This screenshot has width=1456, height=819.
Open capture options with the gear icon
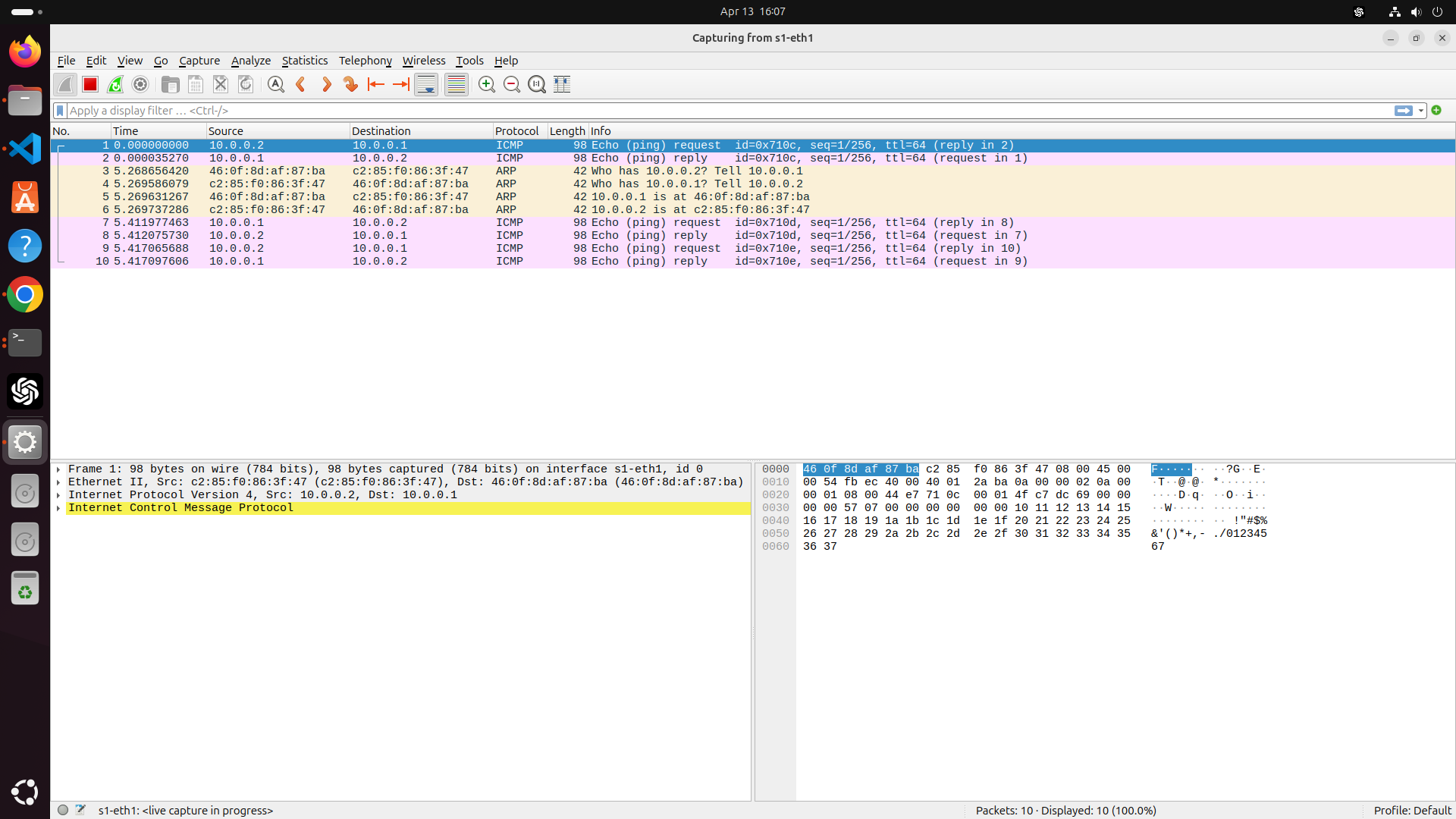click(140, 84)
